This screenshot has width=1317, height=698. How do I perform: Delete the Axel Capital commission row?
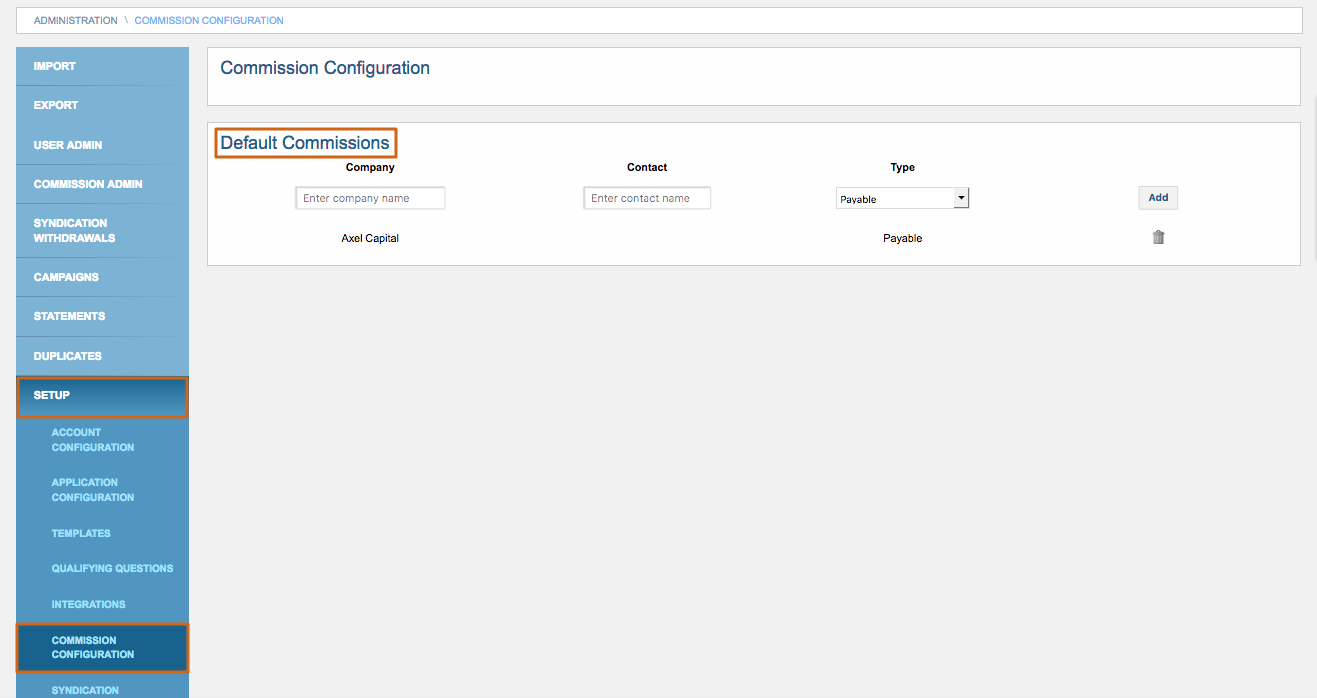(1158, 238)
